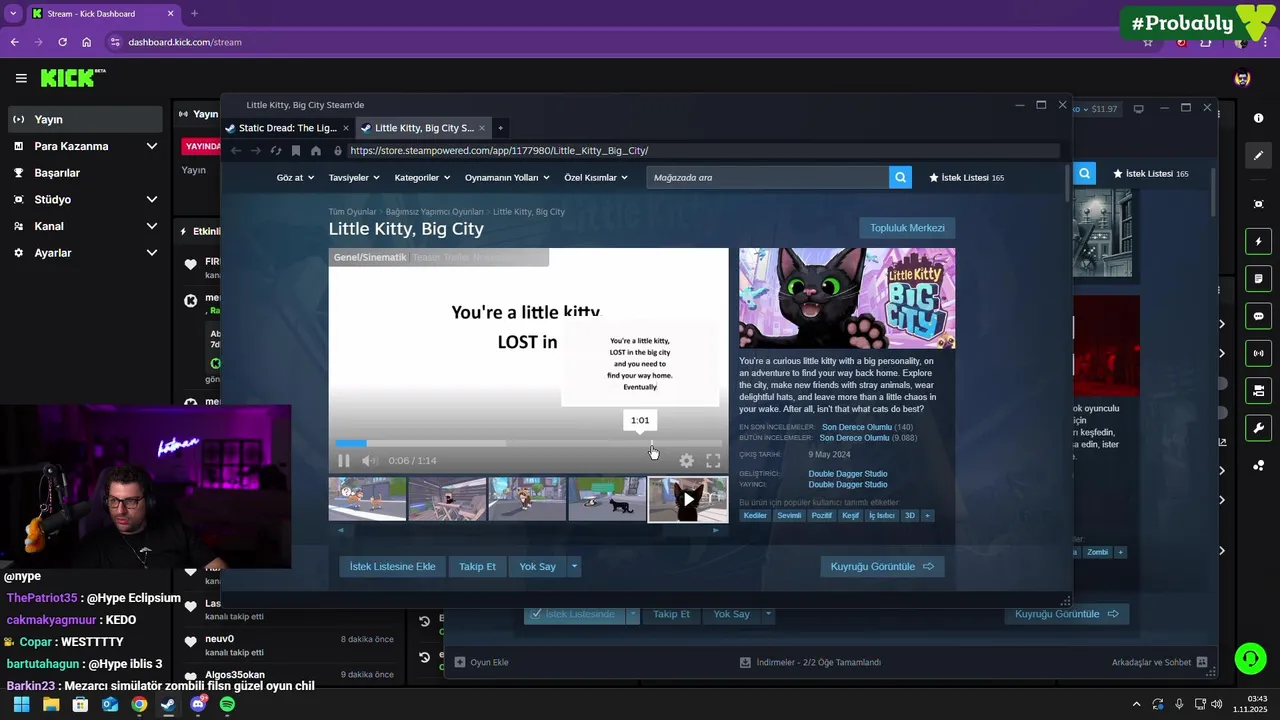1280x720 pixels.
Task: Click the Steam bookmark icon
Action: [296, 151]
